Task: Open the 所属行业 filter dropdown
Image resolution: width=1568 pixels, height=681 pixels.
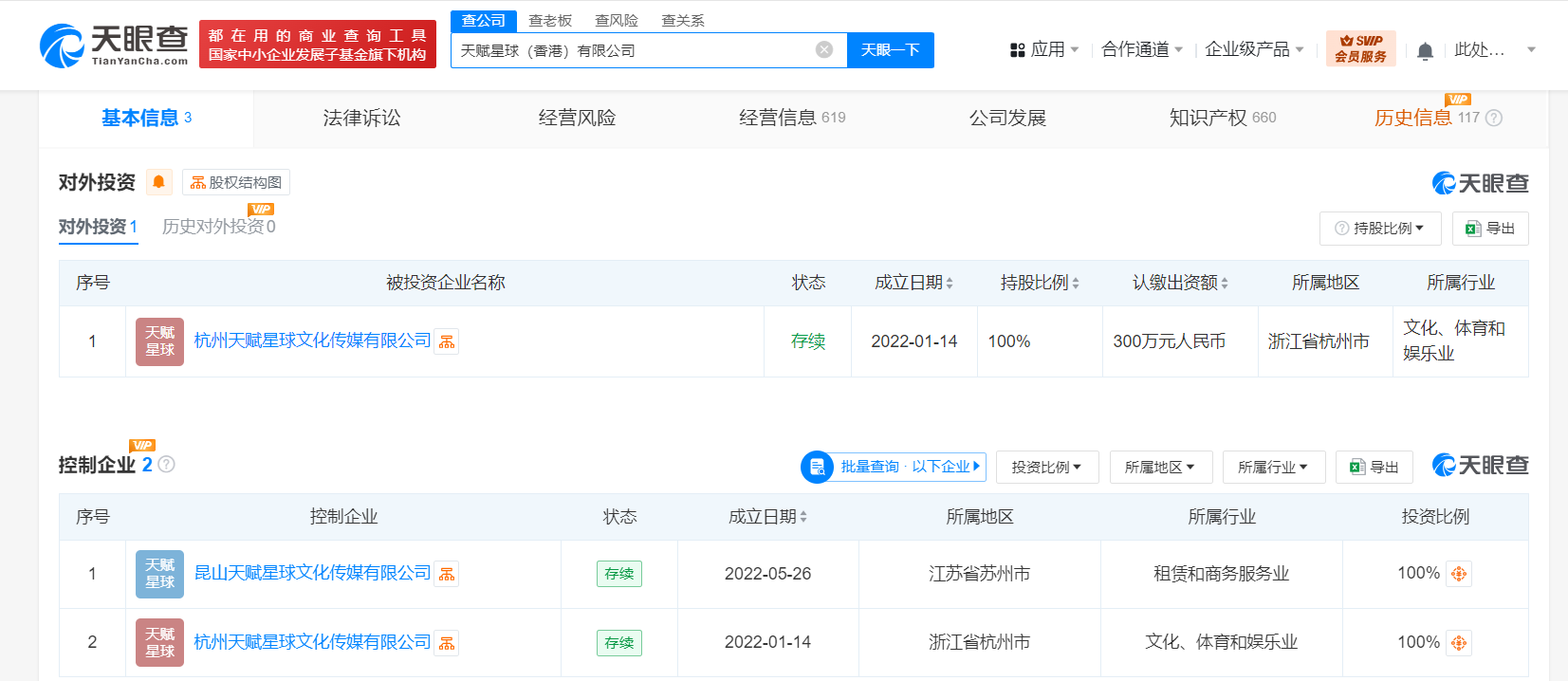Action: [x=1274, y=467]
